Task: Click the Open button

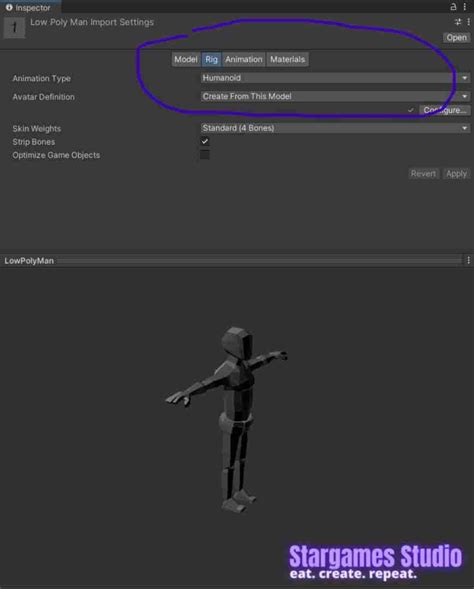Action: (456, 38)
